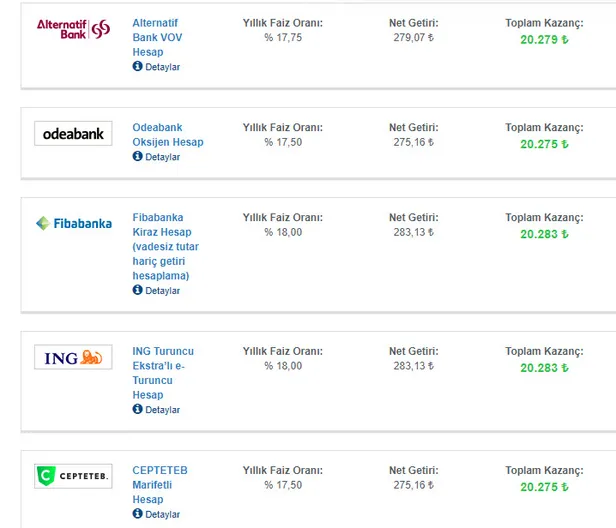Screen dimensions: 616x528
Task: Expand Detaylar for Alternatif Bank
Action: pos(162,67)
